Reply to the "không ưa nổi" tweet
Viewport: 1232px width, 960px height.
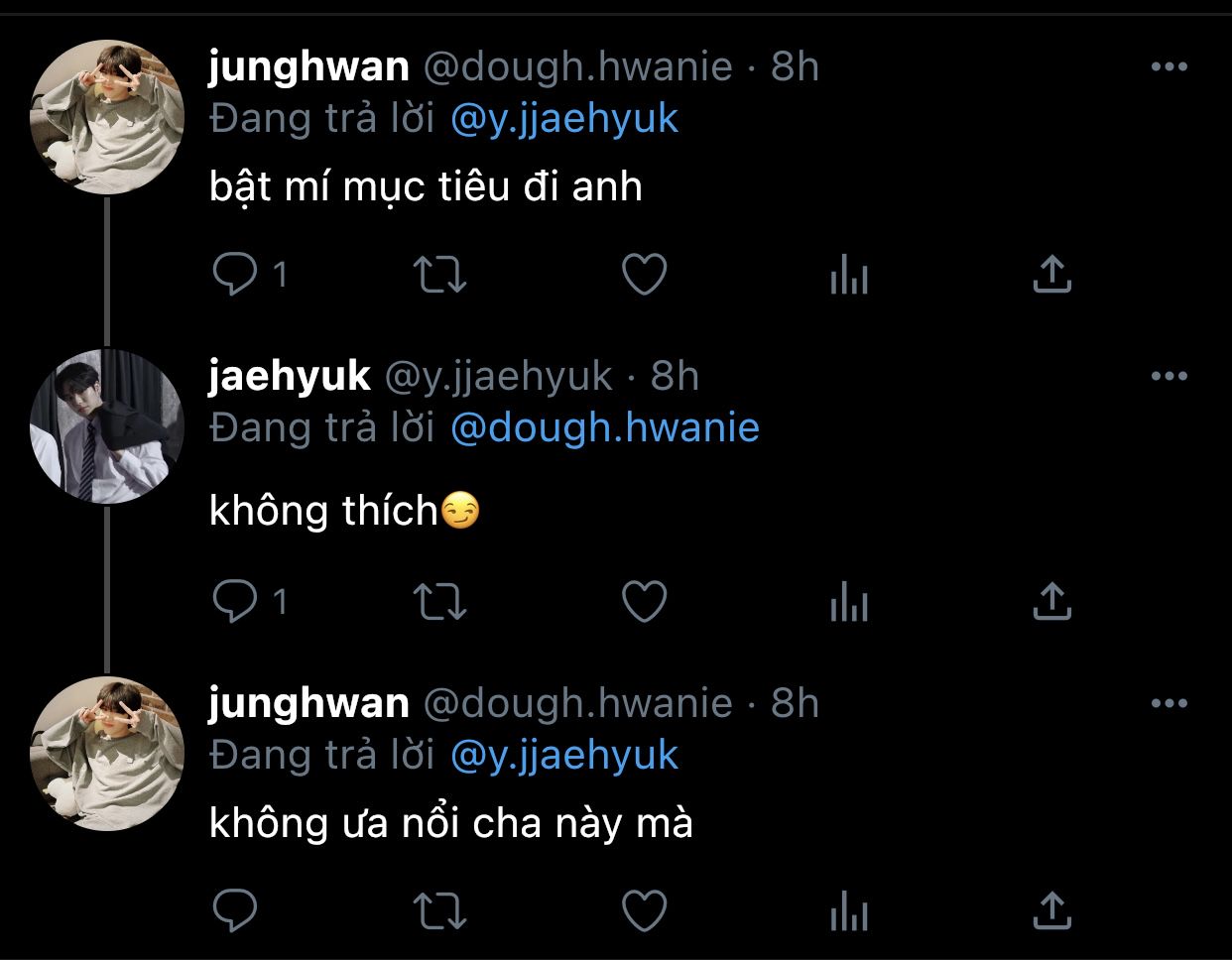coord(235,910)
